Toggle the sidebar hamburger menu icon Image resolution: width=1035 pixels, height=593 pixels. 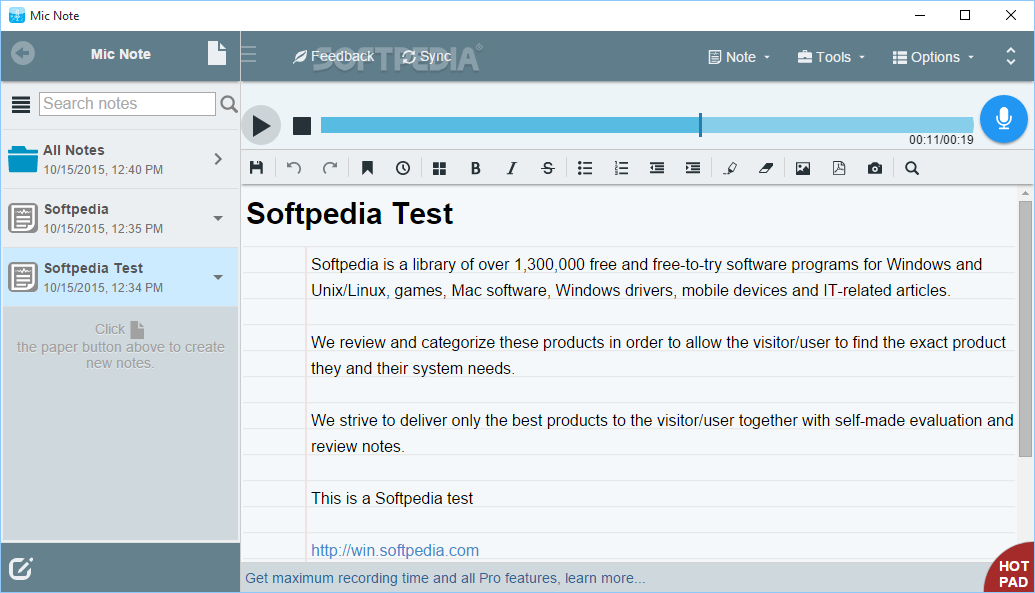249,54
